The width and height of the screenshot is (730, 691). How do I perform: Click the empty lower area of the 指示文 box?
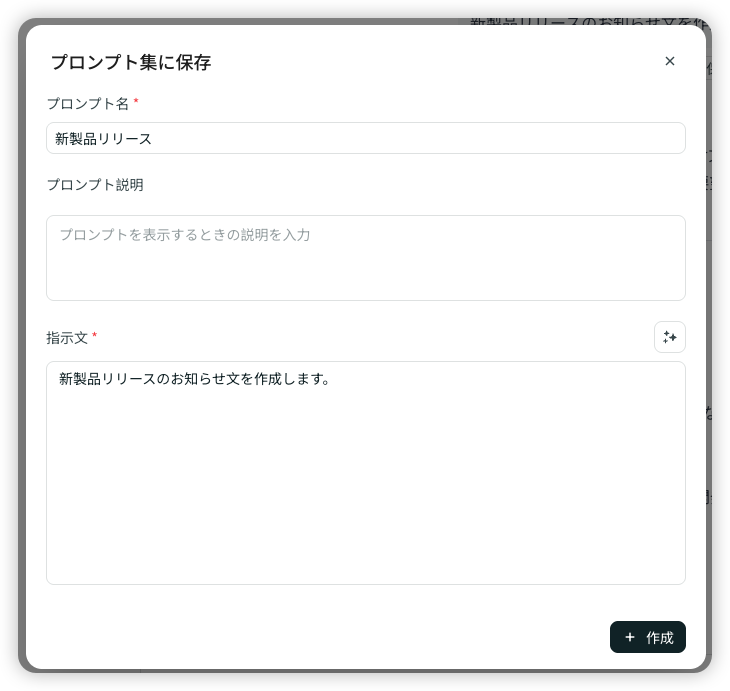(x=365, y=500)
